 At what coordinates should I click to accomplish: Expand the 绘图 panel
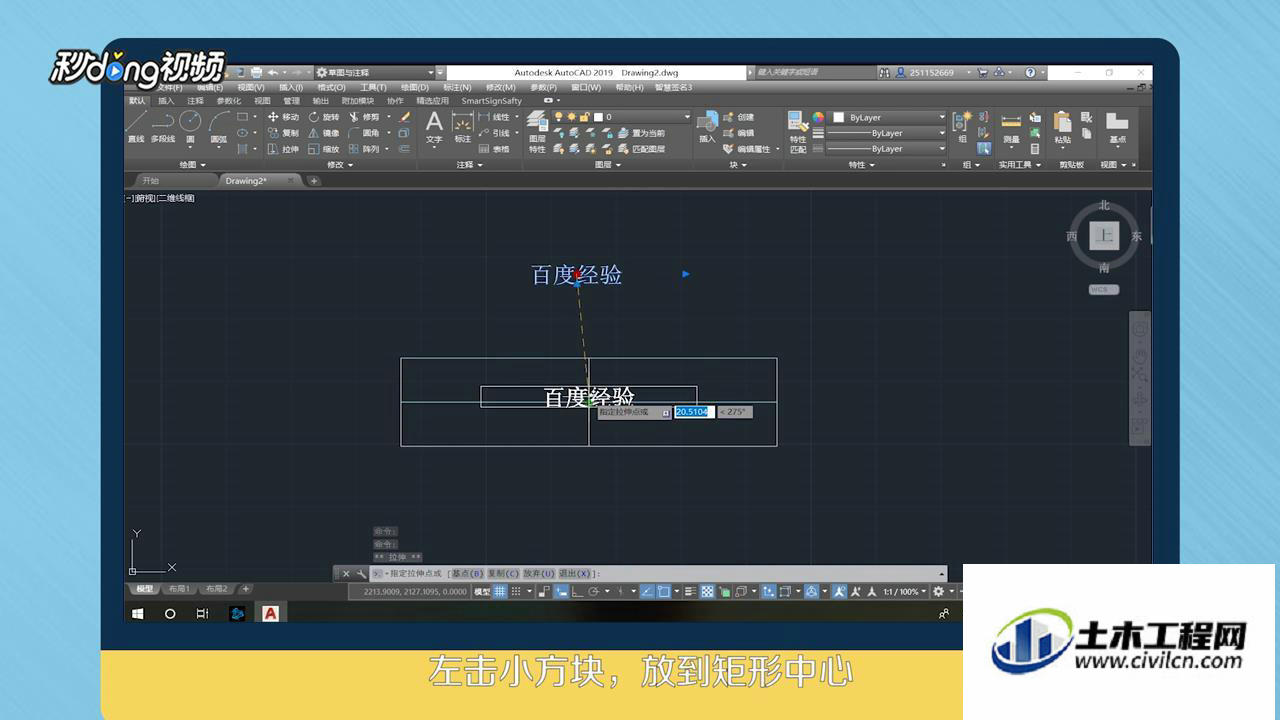coord(192,165)
